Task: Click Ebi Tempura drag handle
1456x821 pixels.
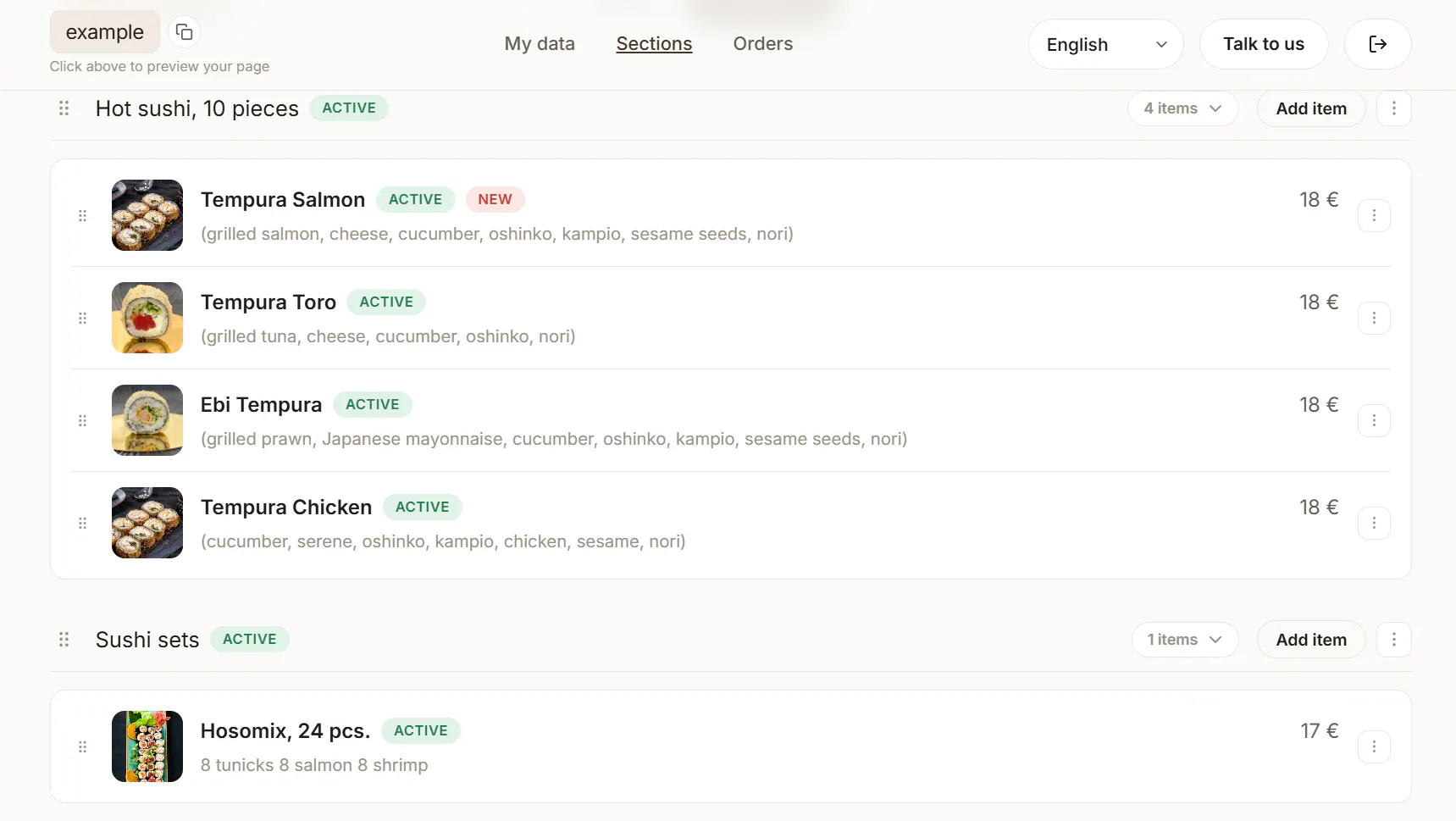Action: [82, 421]
